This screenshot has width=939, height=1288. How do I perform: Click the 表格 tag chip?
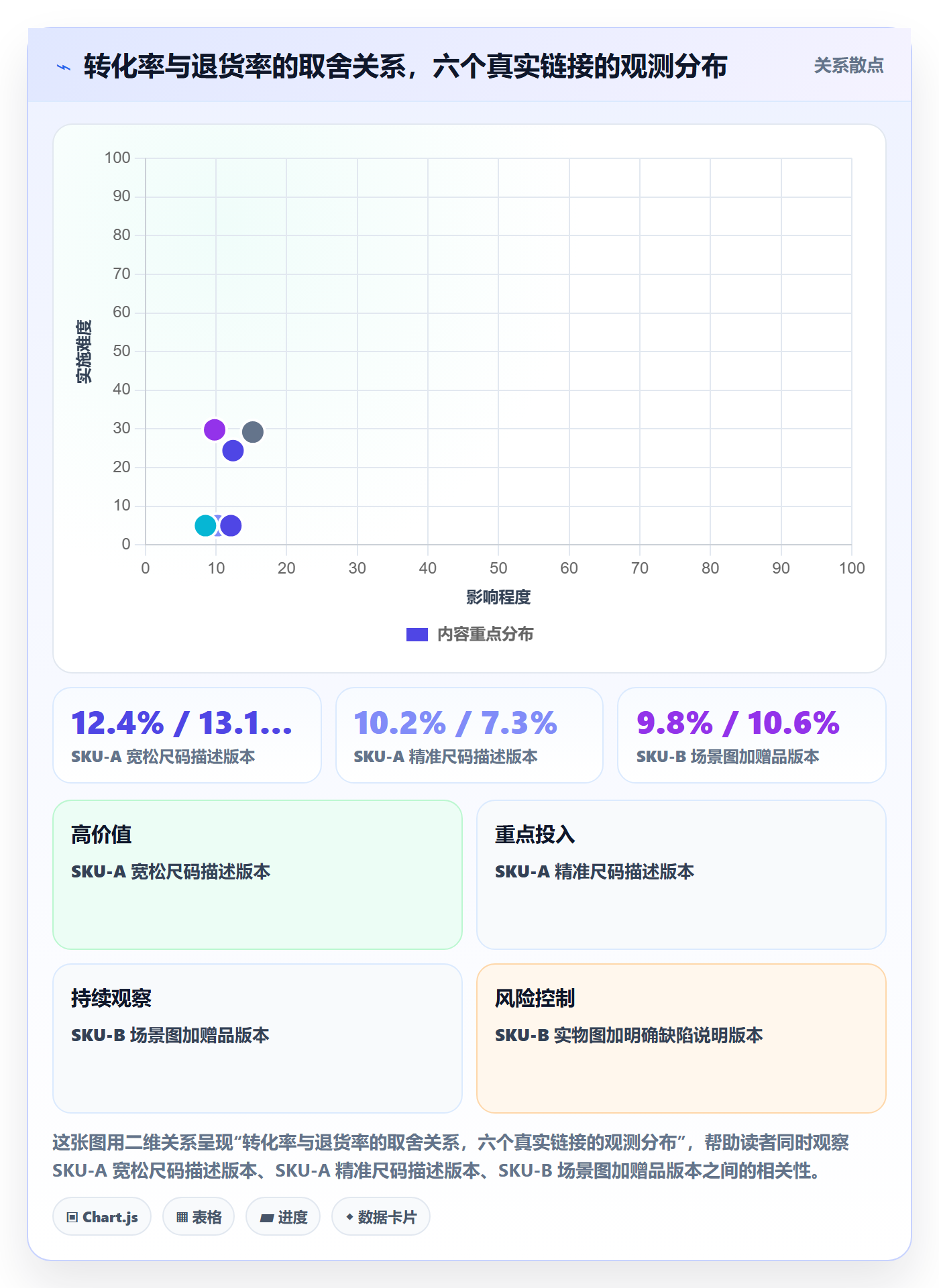tap(199, 1216)
